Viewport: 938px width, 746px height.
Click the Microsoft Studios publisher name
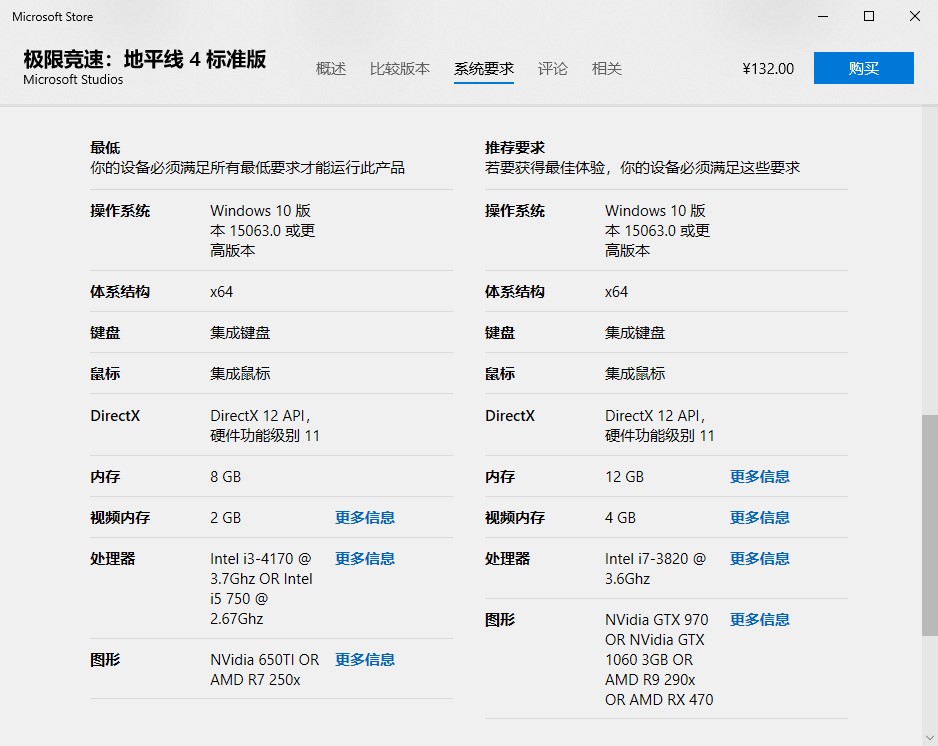coord(72,81)
